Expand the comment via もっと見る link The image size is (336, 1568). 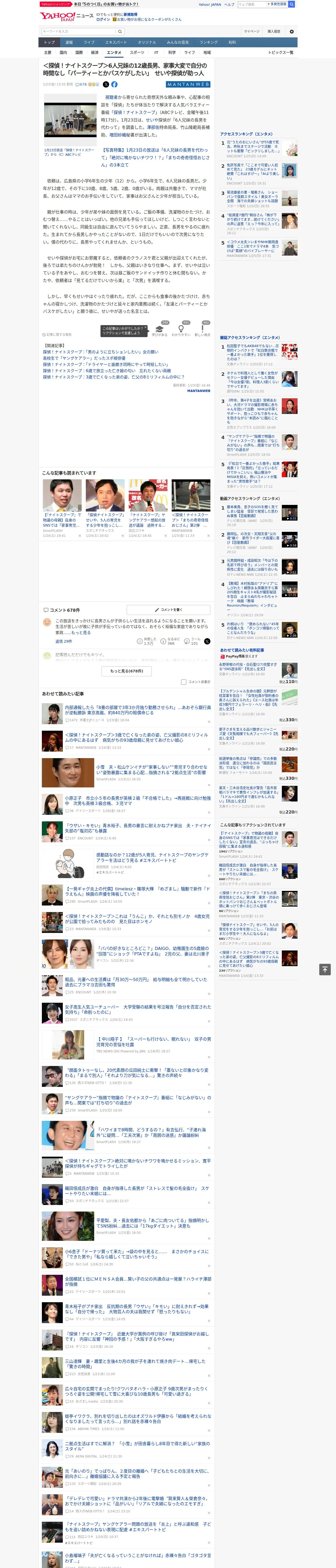pyautogui.click(x=81, y=632)
